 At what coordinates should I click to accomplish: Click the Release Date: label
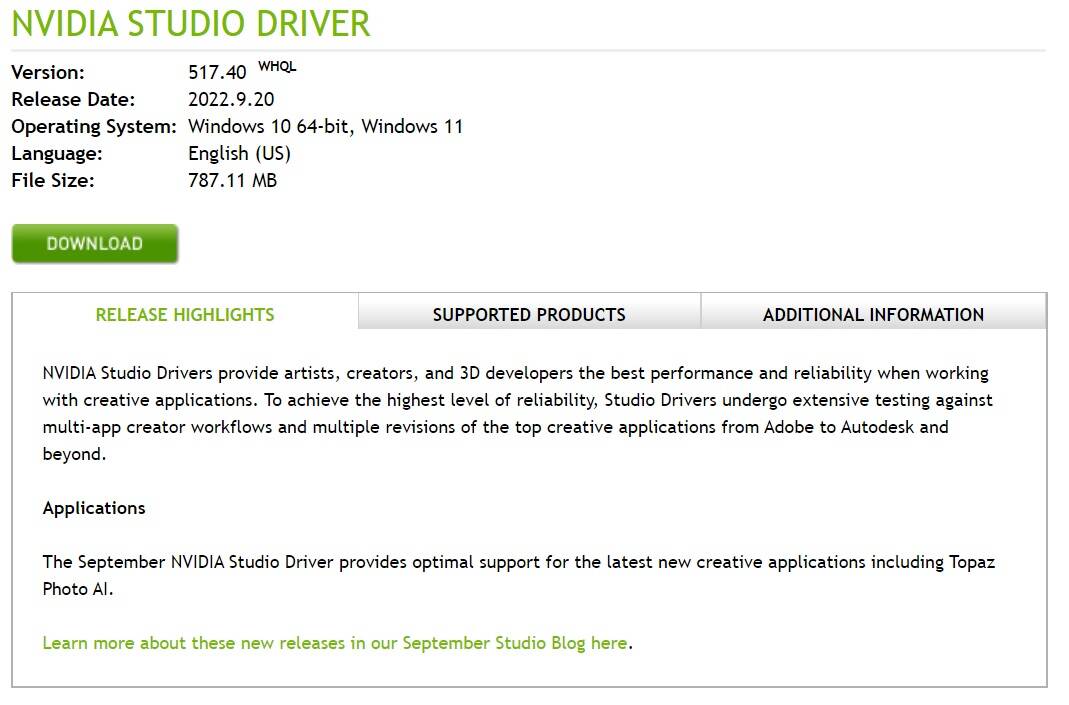73,100
